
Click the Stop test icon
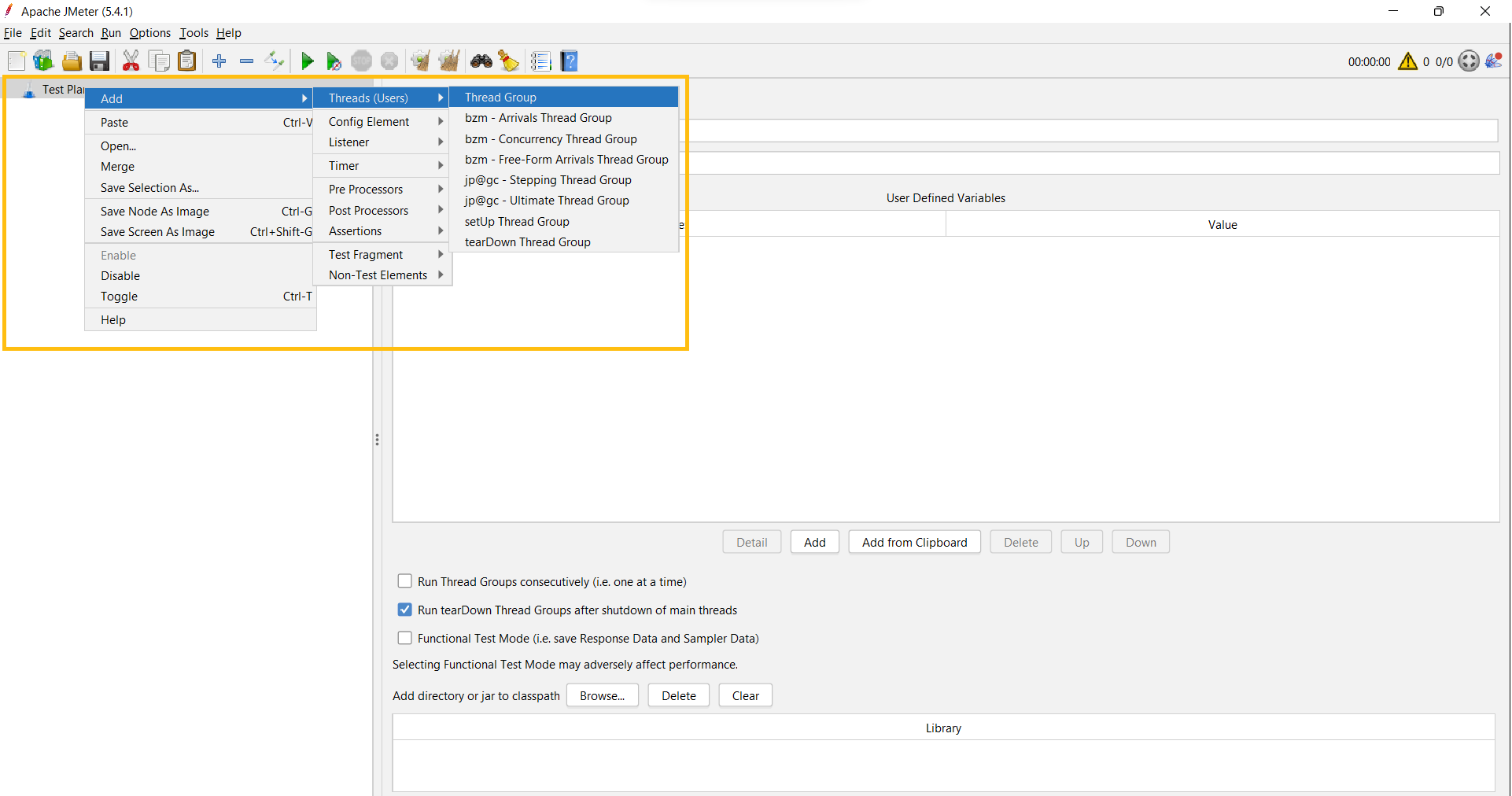361,61
